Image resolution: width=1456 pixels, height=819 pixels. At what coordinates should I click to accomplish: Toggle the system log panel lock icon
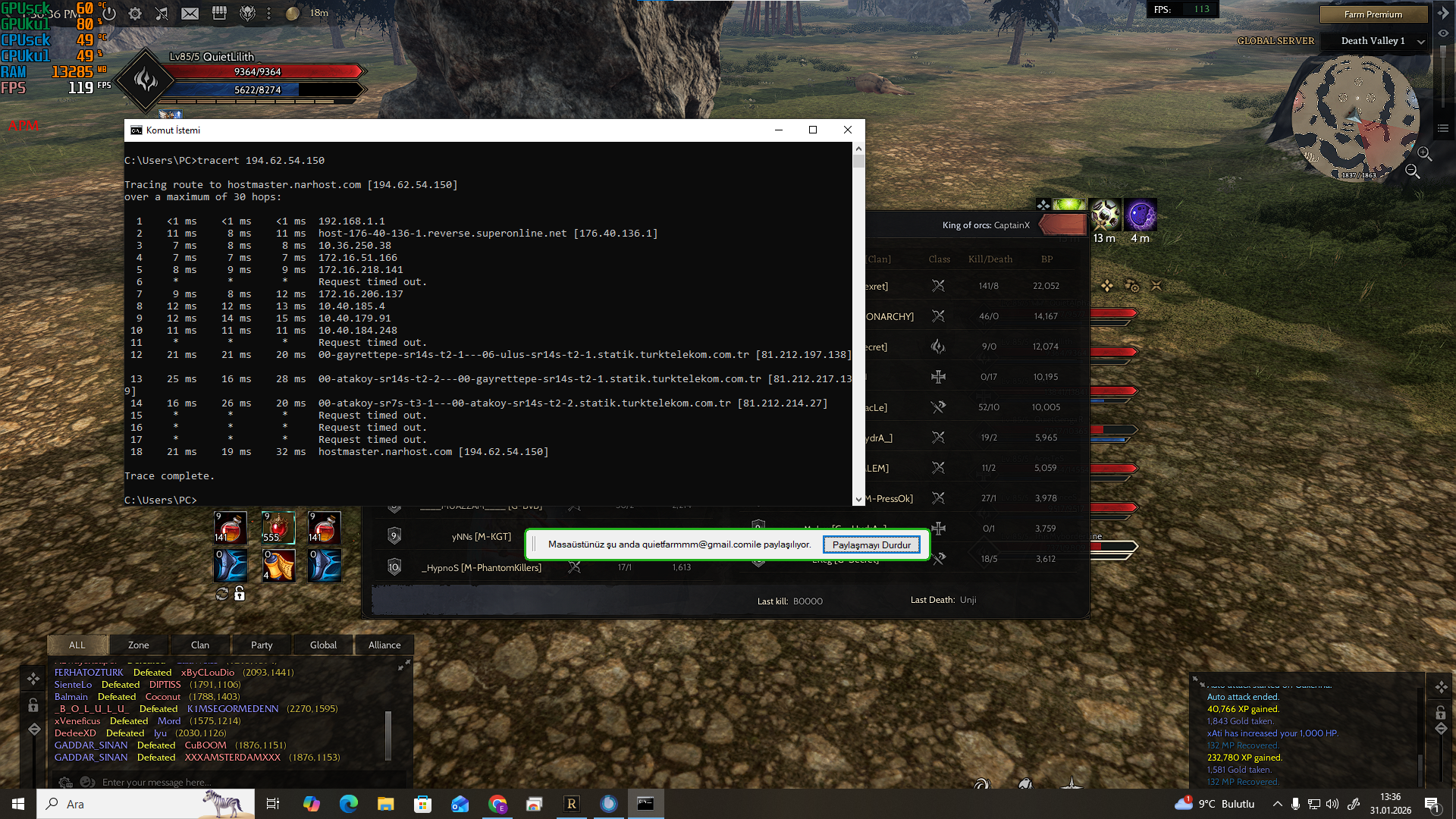pos(1441,712)
